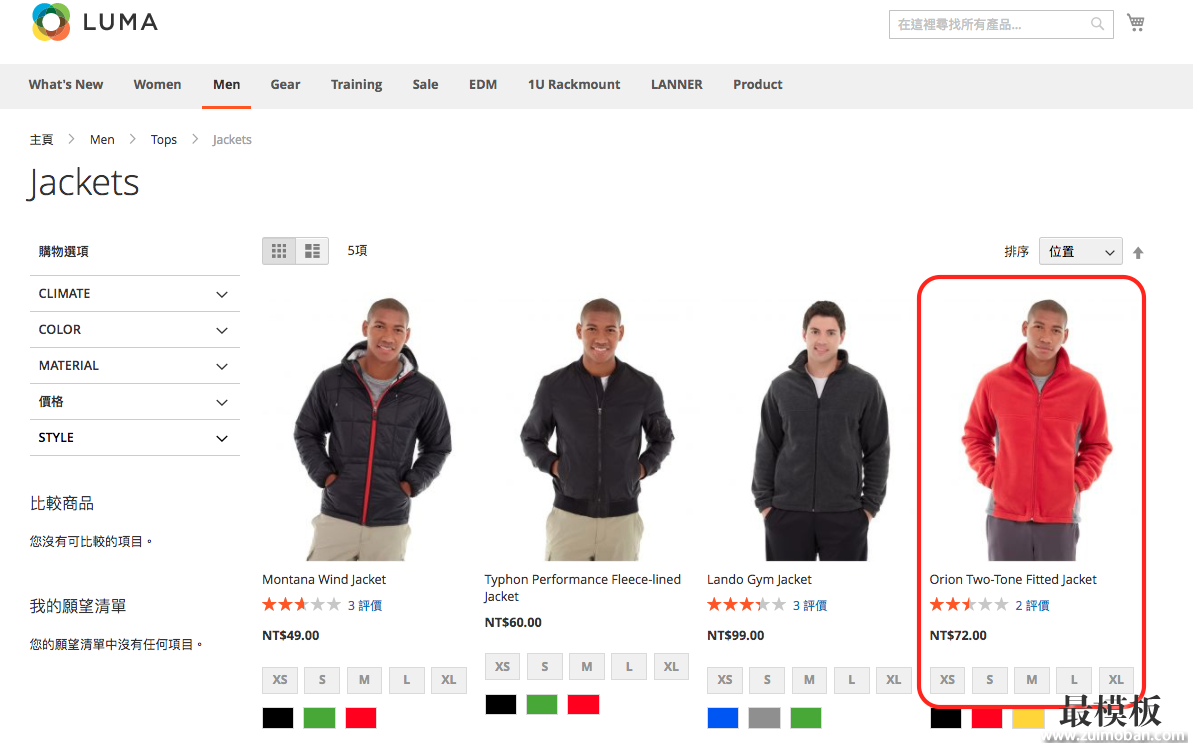Open the Product menu

click(x=758, y=84)
